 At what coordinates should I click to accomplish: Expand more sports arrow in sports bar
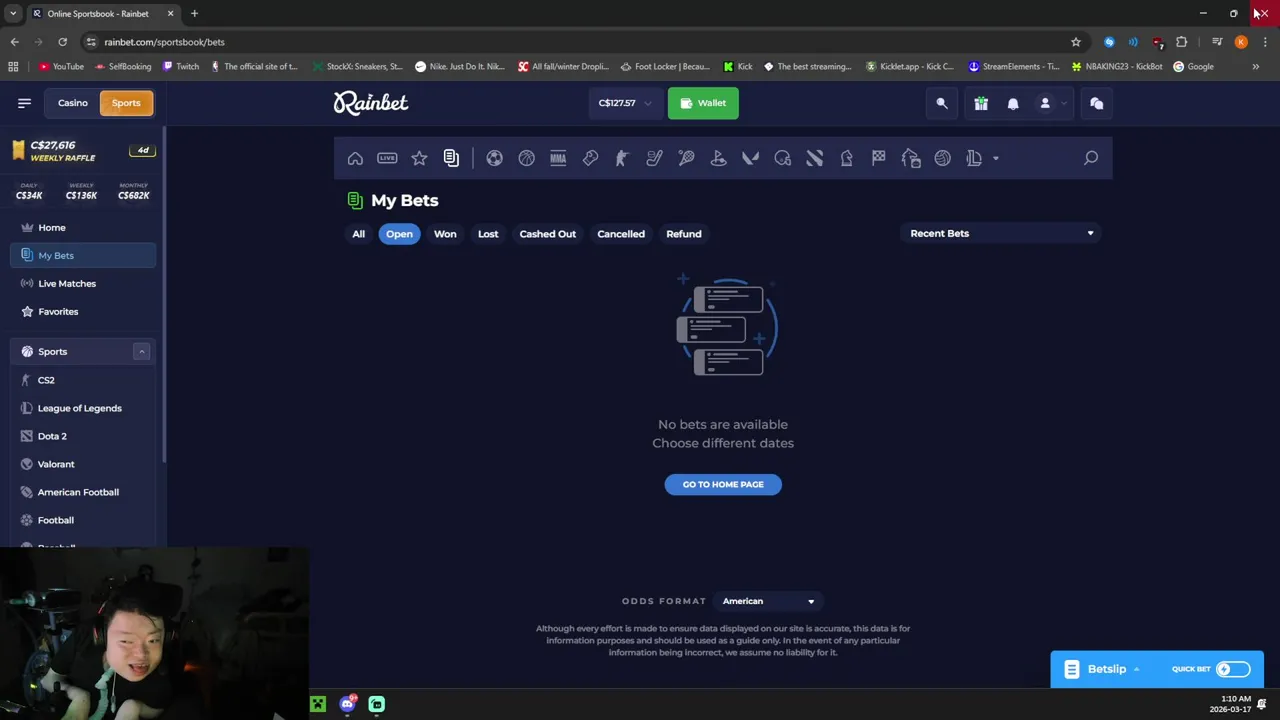click(995, 158)
